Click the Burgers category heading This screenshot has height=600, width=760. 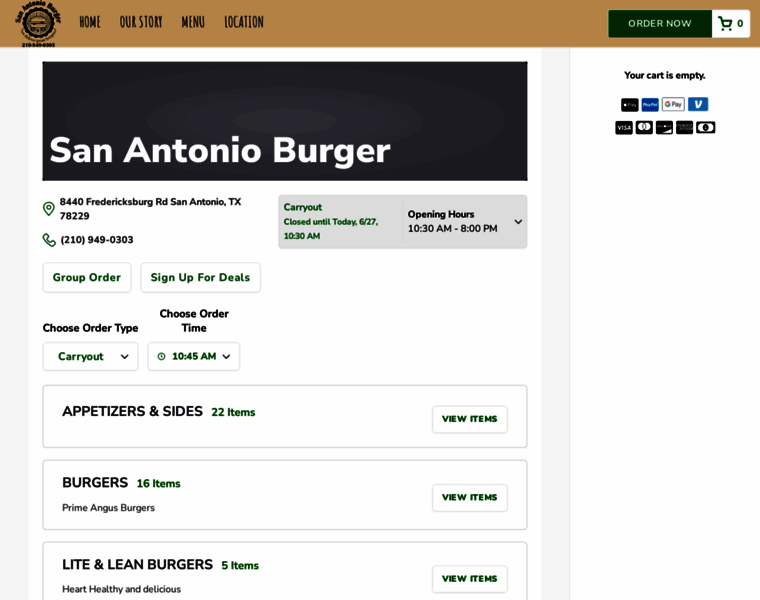point(95,483)
